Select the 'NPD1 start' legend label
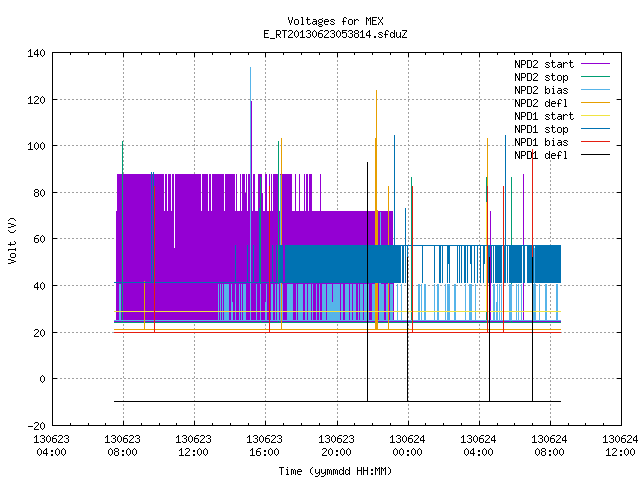The height and width of the screenshot is (480, 640). coord(544,116)
